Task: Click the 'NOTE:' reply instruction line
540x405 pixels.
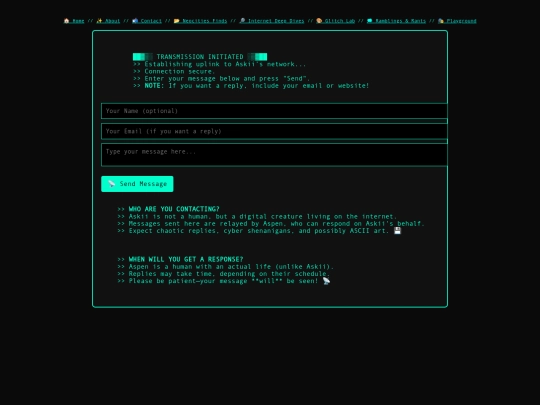Action: (x=251, y=86)
